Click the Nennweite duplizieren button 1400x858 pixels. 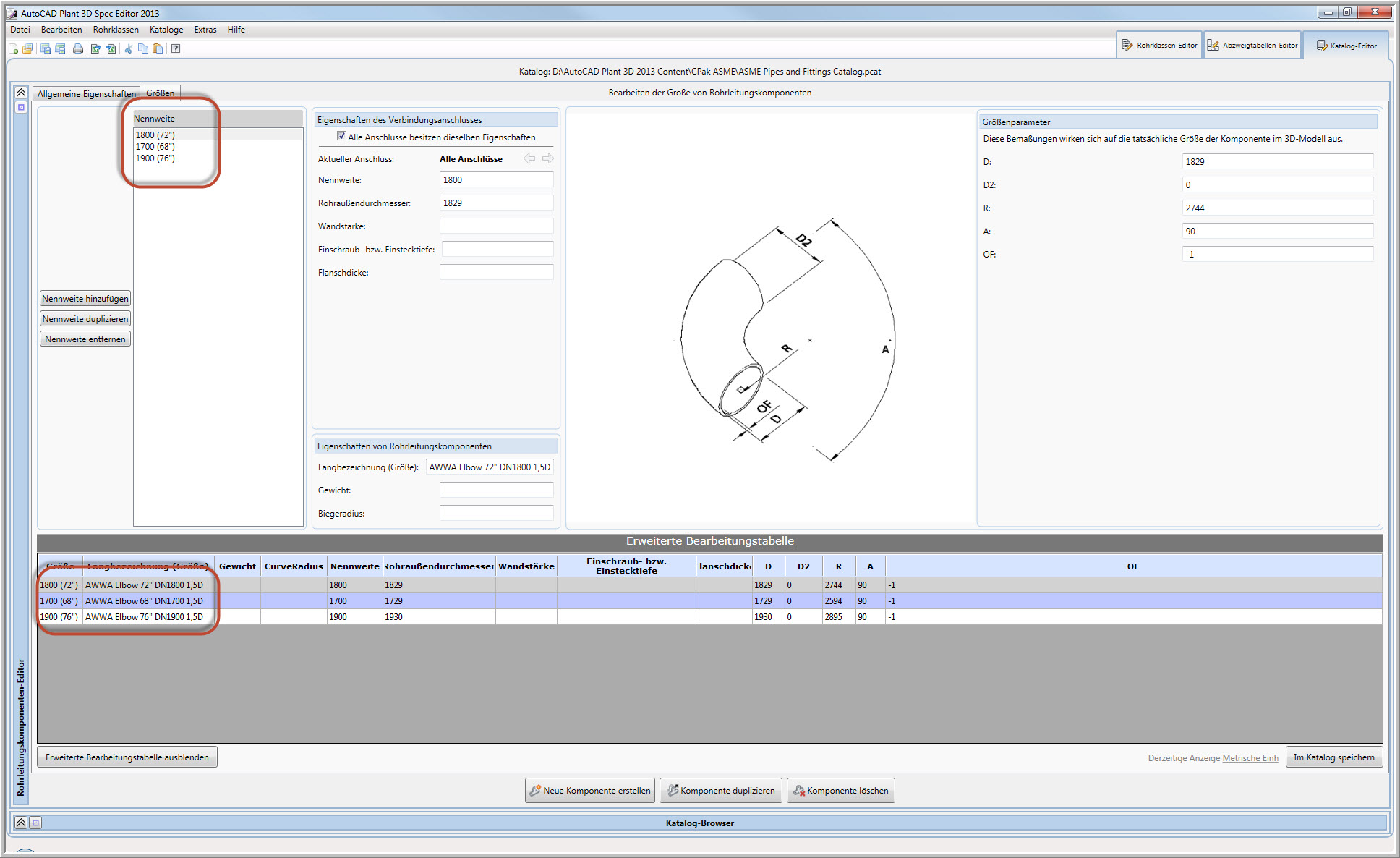click(x=85, y=319)
